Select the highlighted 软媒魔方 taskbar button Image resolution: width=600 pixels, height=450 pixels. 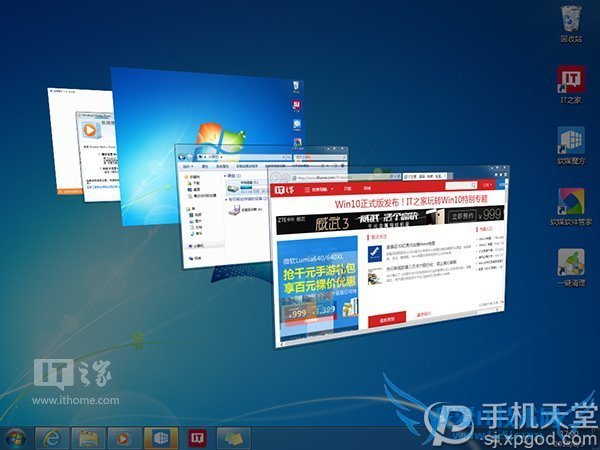click(161, 439)
